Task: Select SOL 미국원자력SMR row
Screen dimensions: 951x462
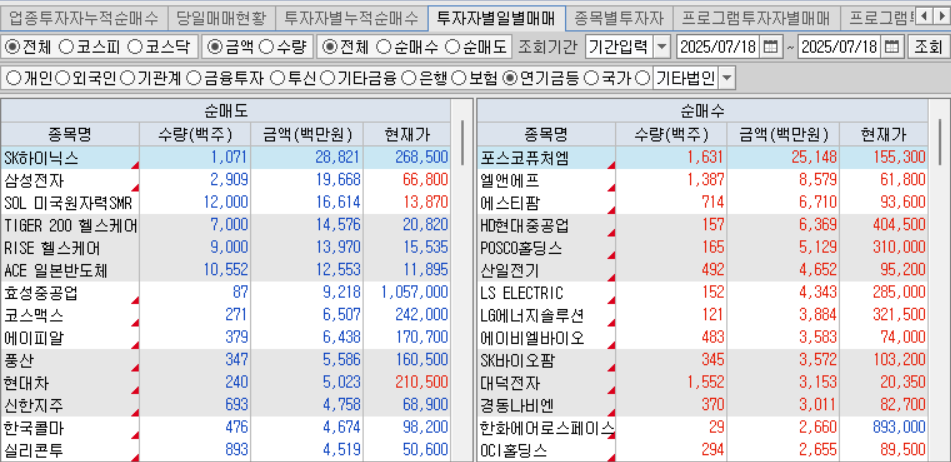Action: click(226, 203)
